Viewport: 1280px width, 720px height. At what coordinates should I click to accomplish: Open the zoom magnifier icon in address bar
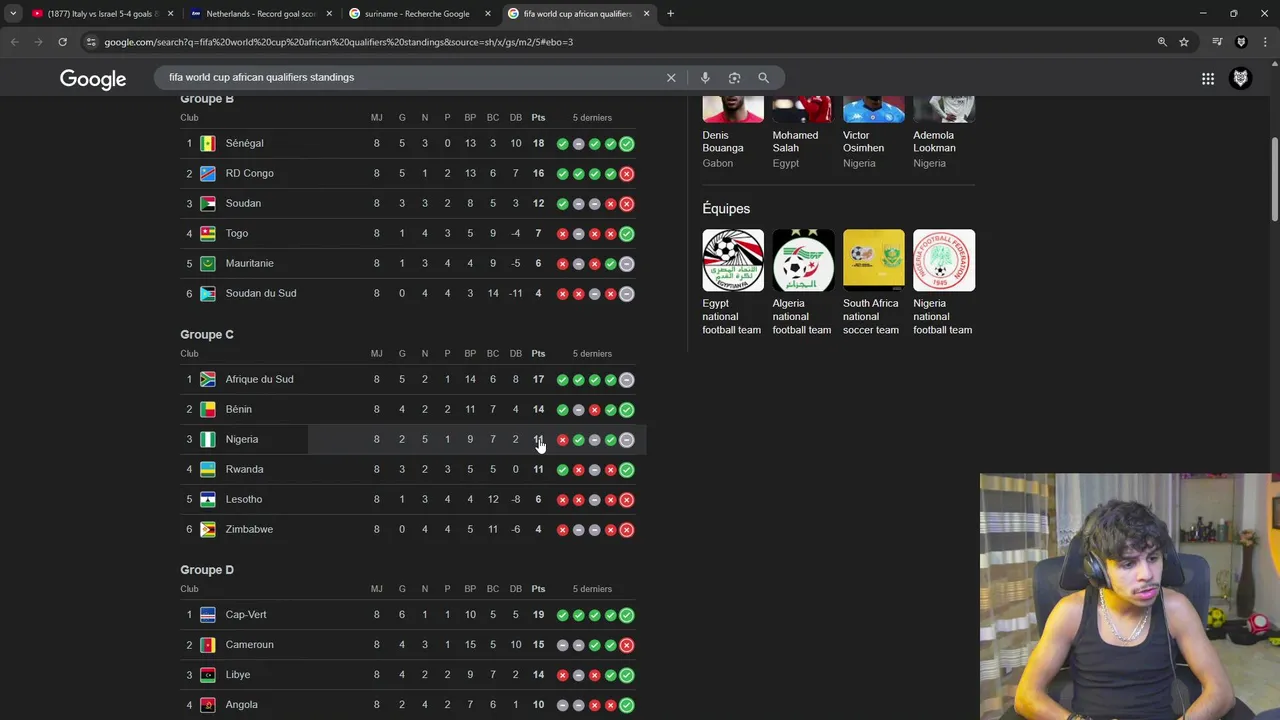(1162, 42)
